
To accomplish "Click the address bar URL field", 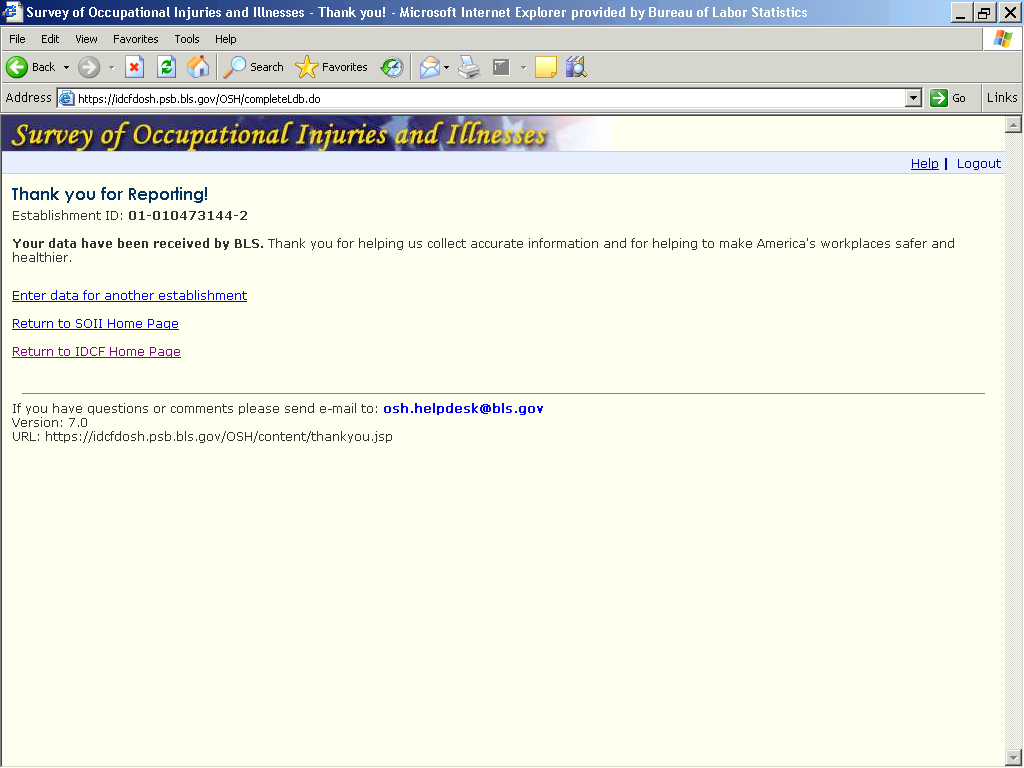I will point(480,98).
